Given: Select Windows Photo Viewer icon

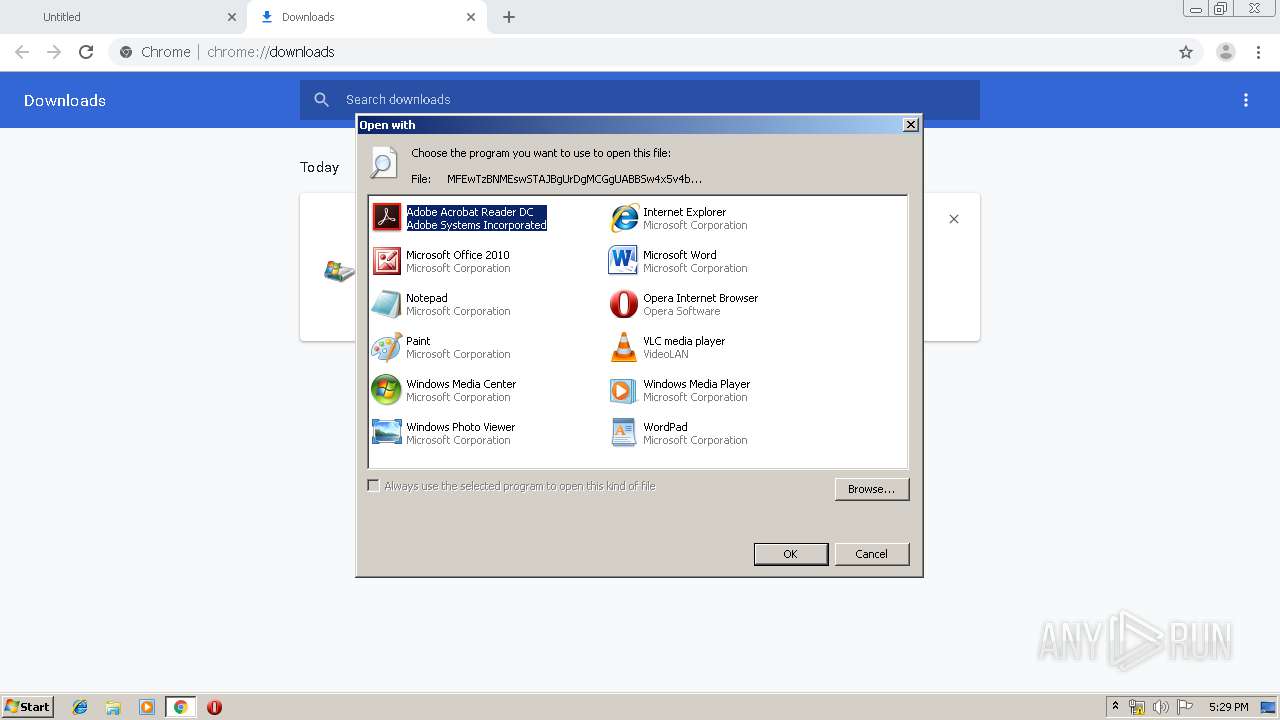Looking at the screenshot, I should pyautogui.click(x=386, y=432).
